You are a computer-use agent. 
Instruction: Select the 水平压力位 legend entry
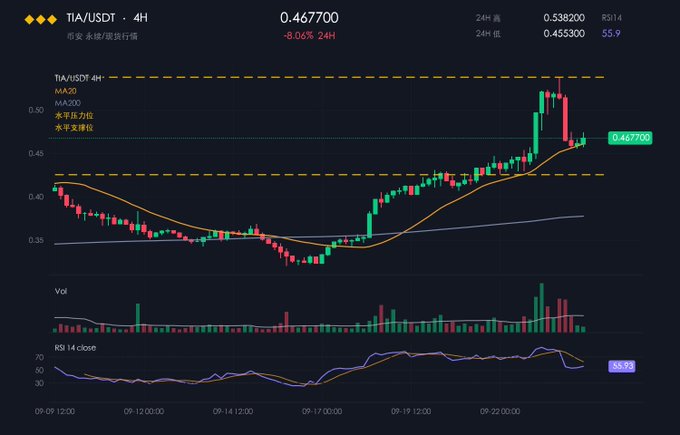click(74, 116)
